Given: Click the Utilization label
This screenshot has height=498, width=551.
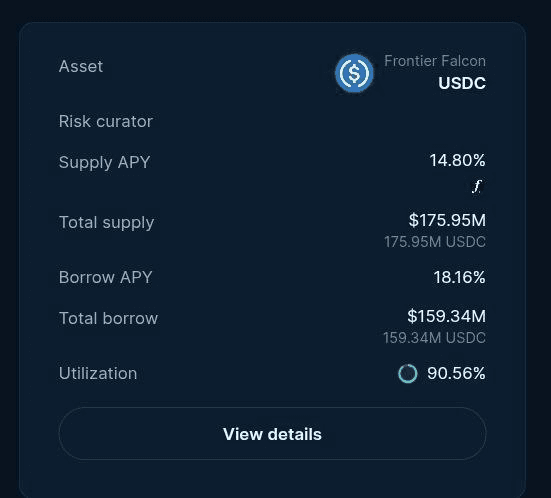Looking at the screenshot, I should click(x=98, y=373).
